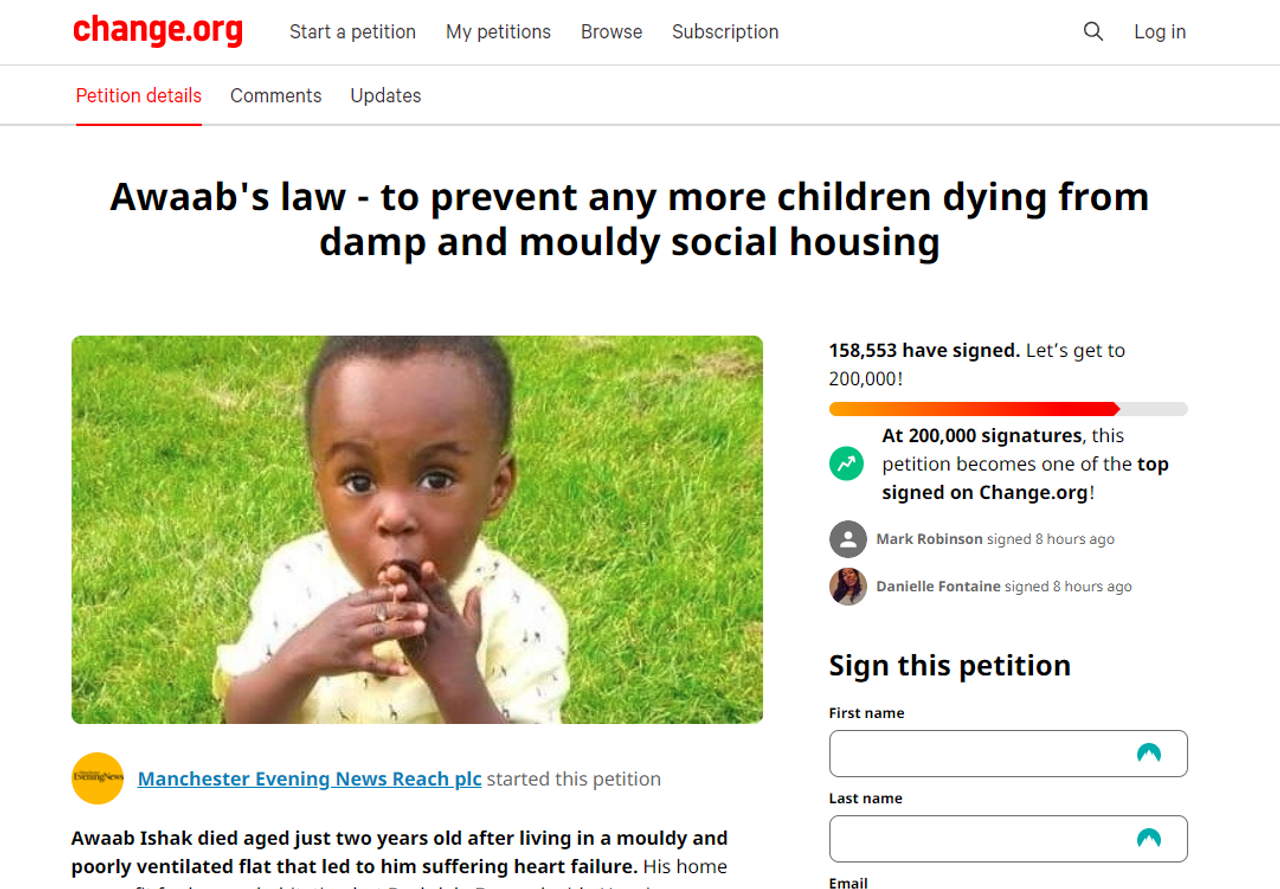Click the green trending arrow icon

point(847,464)
